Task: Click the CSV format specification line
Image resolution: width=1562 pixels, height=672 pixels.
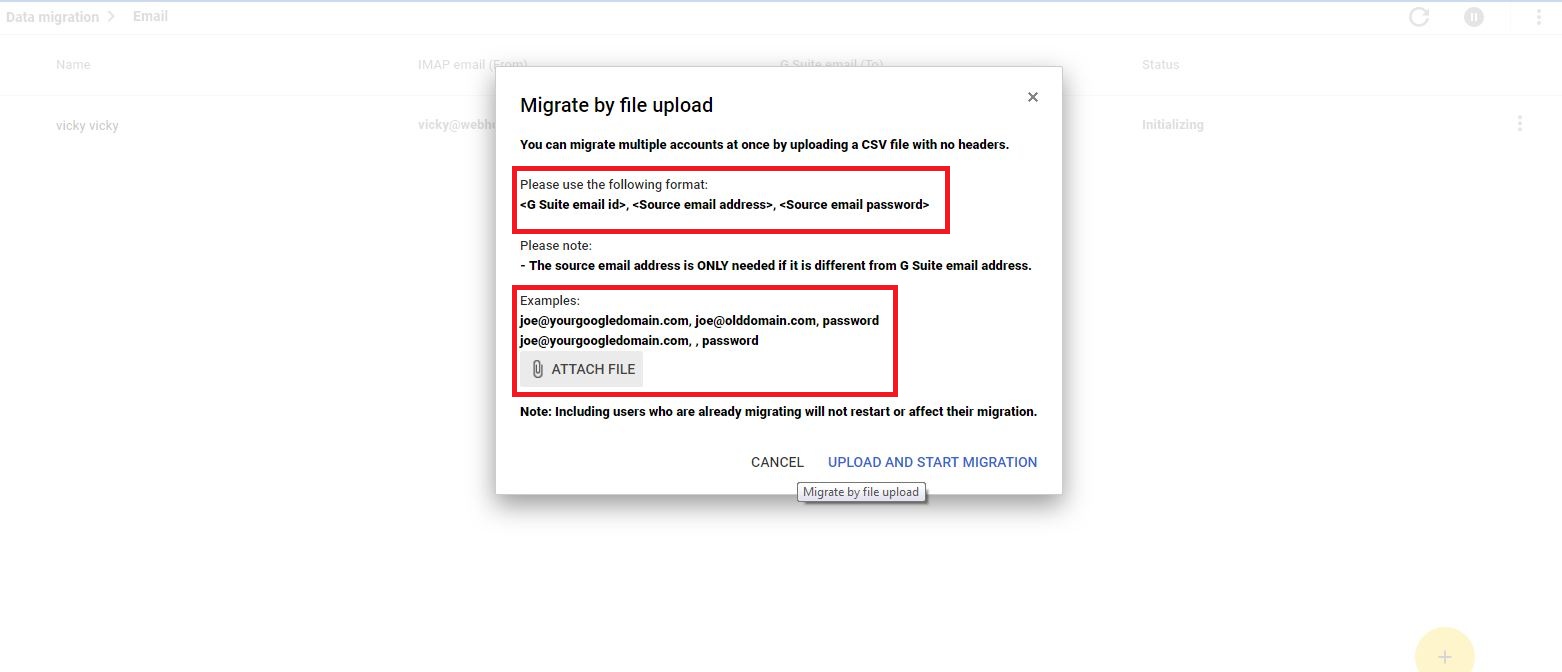Action: click(x=724, y=205)
